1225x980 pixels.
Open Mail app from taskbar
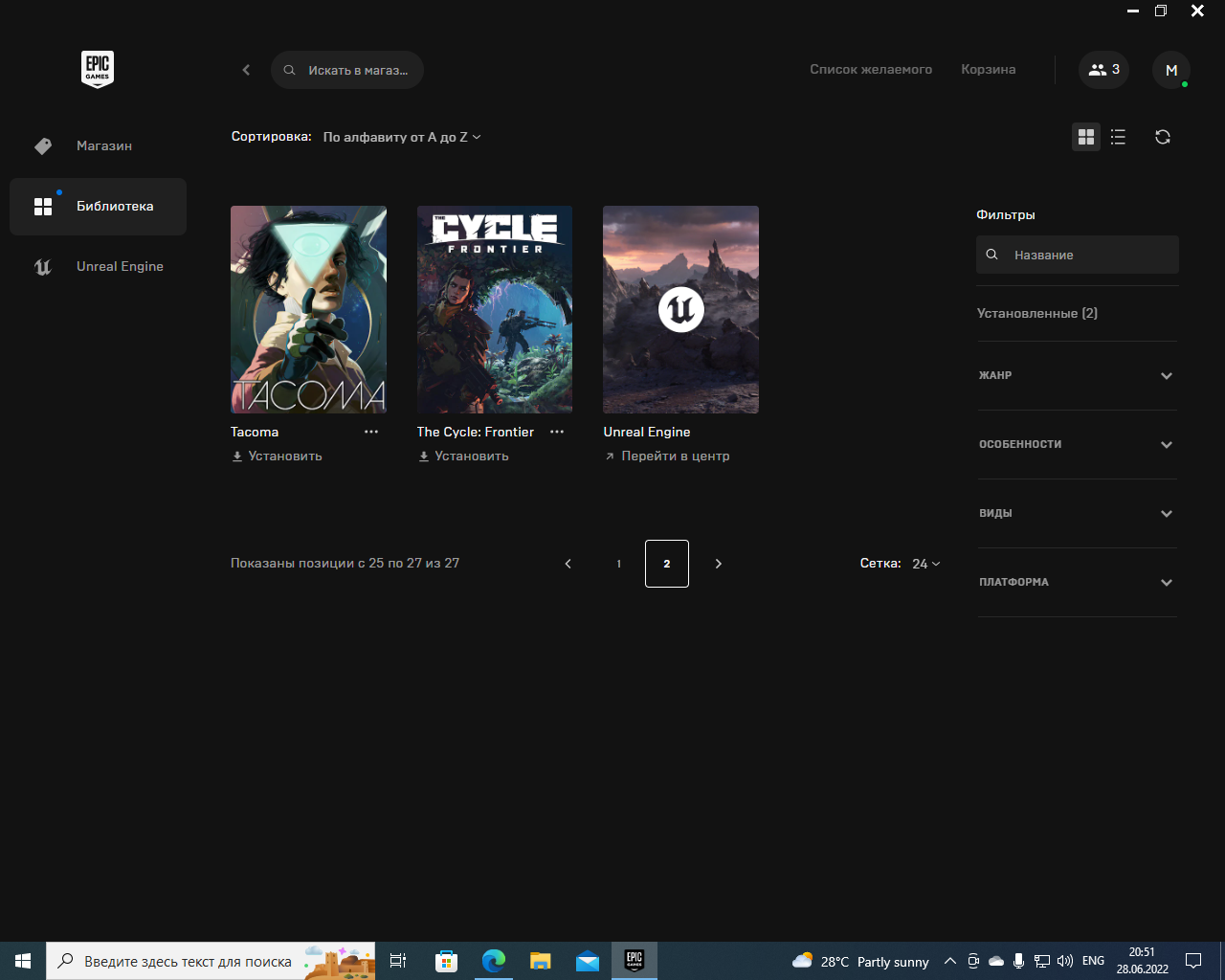588,961
